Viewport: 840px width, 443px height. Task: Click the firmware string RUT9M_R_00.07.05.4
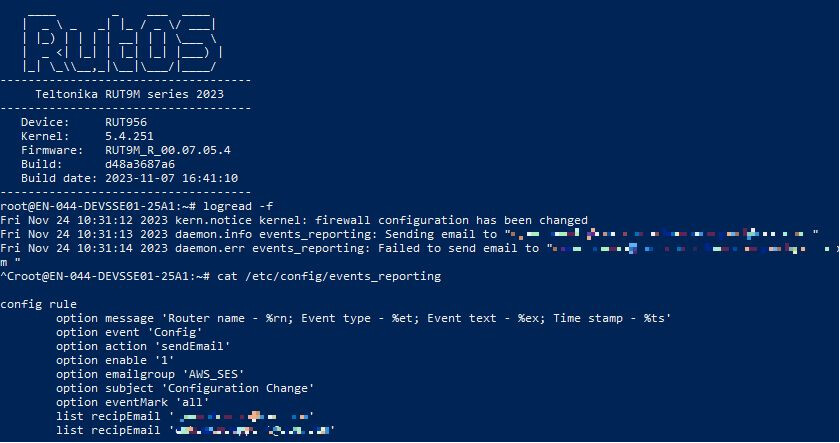click(168, 150)
